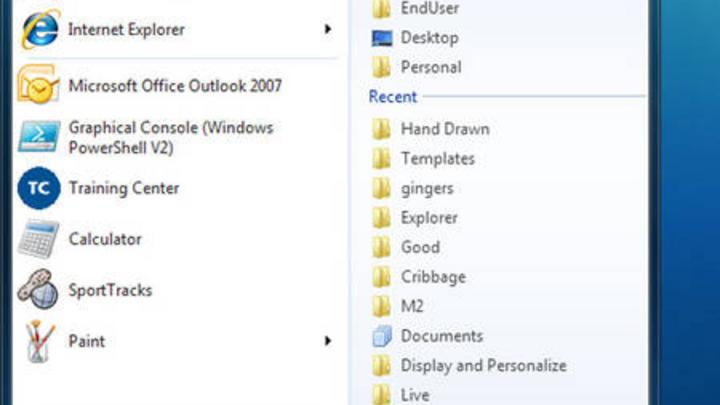The image size is (720, 405).
Task: Click the Recent section header
Action: (393, 97)
